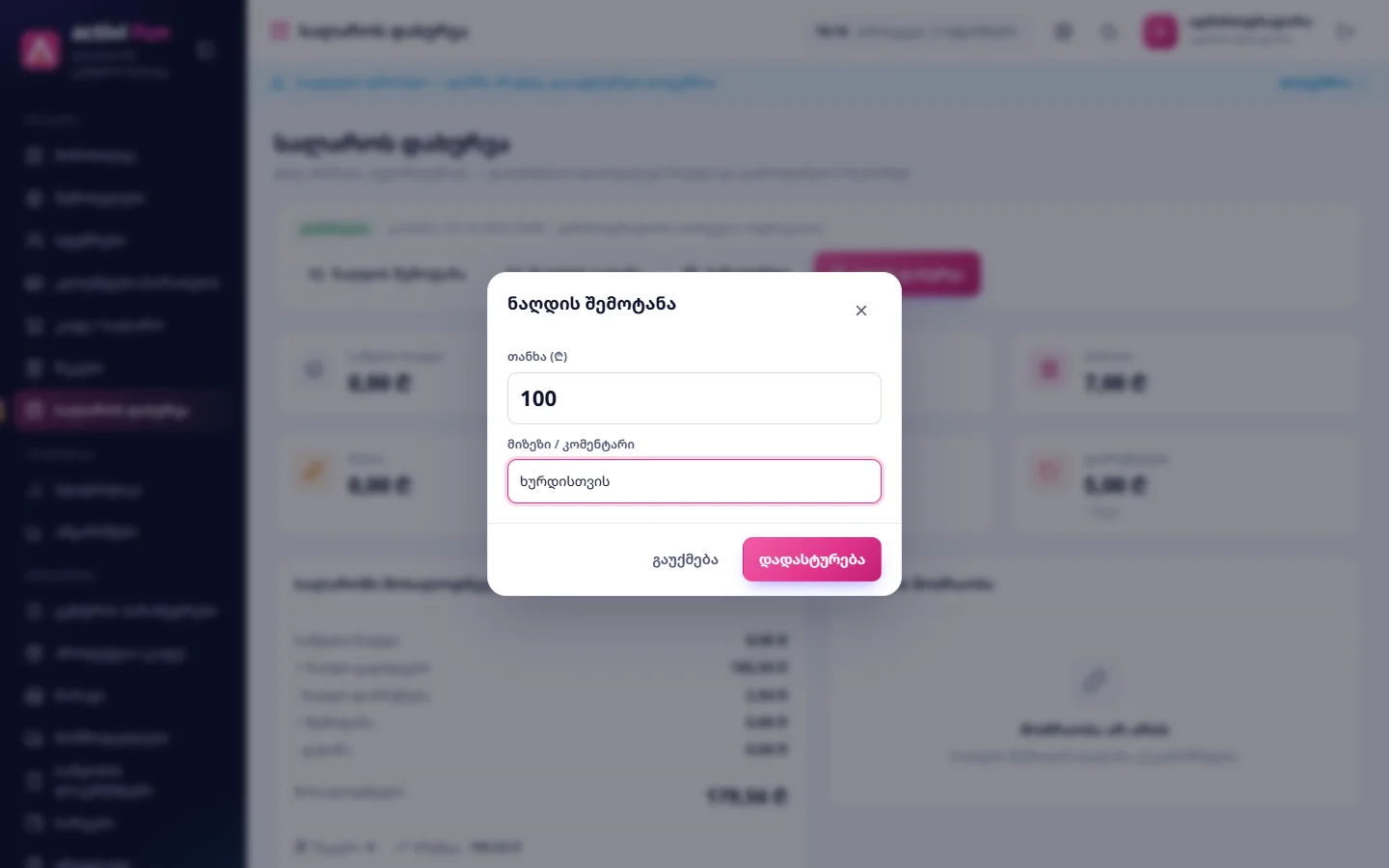
Task: Click the circular icon left of the header bell
Action: [x=1063, y=32]
